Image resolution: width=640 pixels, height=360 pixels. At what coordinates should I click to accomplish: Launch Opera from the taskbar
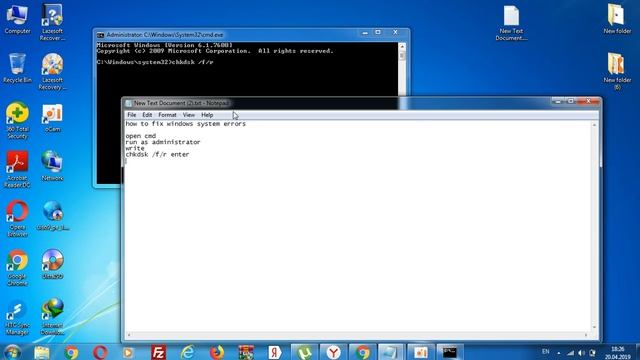(100, 352)
